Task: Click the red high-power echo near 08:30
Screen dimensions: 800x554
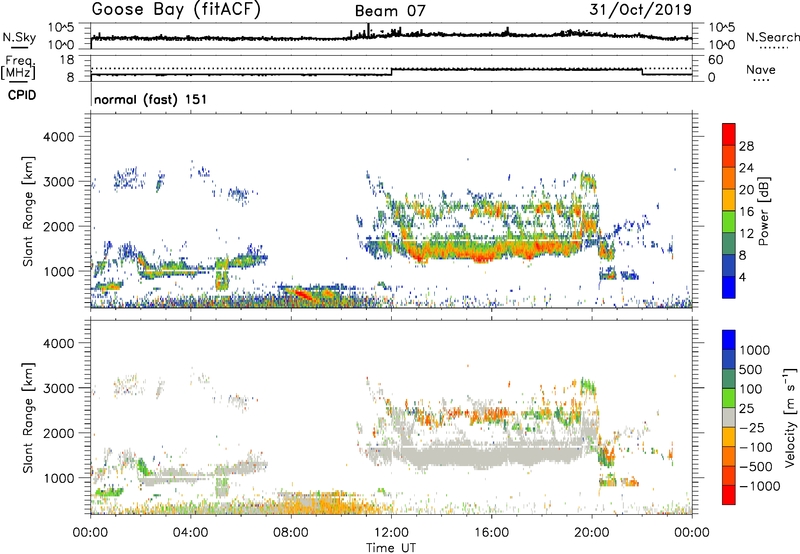Action: [x=302, y=294]
